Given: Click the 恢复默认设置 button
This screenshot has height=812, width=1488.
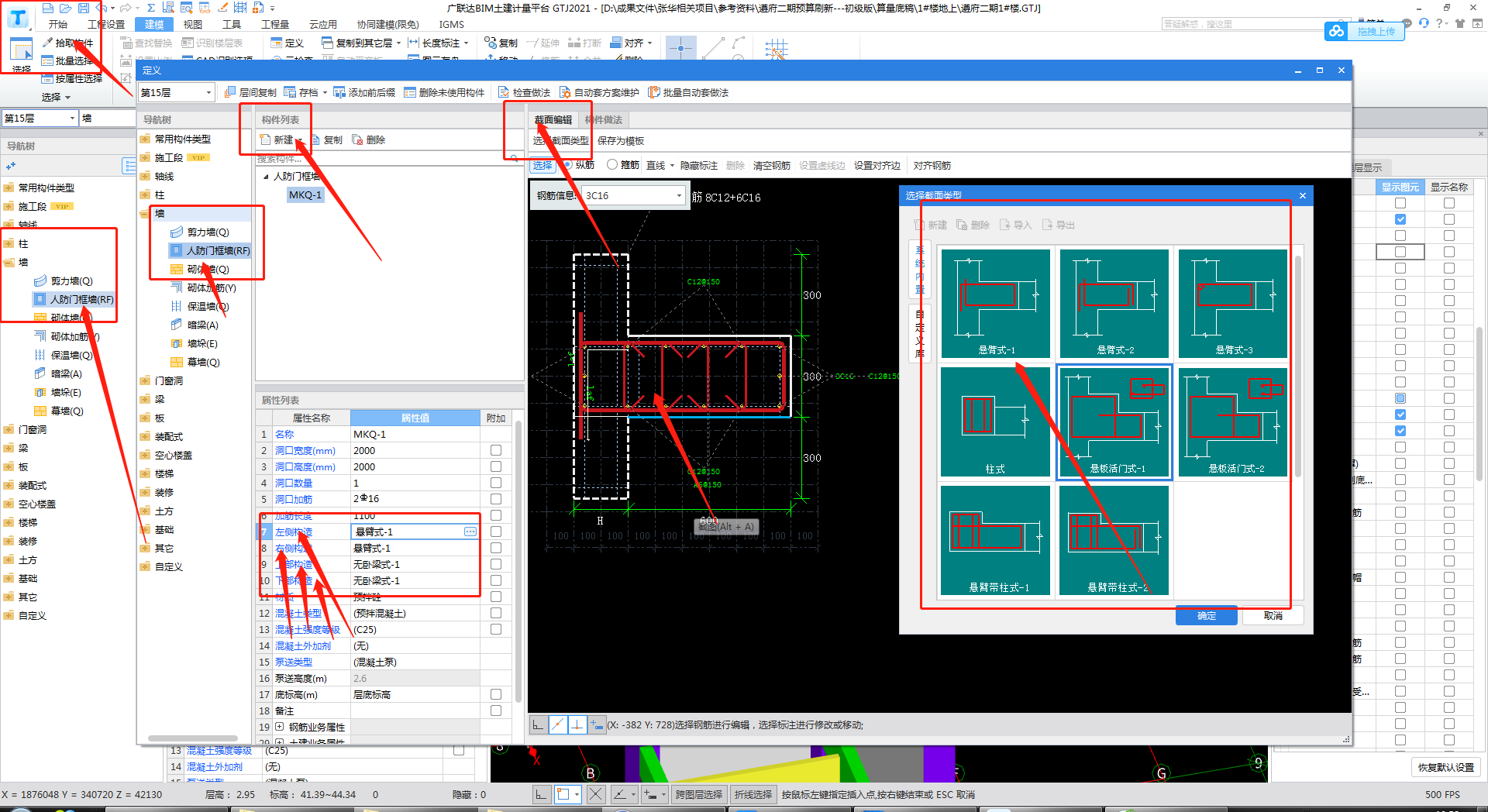Looking at the screenshot, I should click(x=1446, y=767).
